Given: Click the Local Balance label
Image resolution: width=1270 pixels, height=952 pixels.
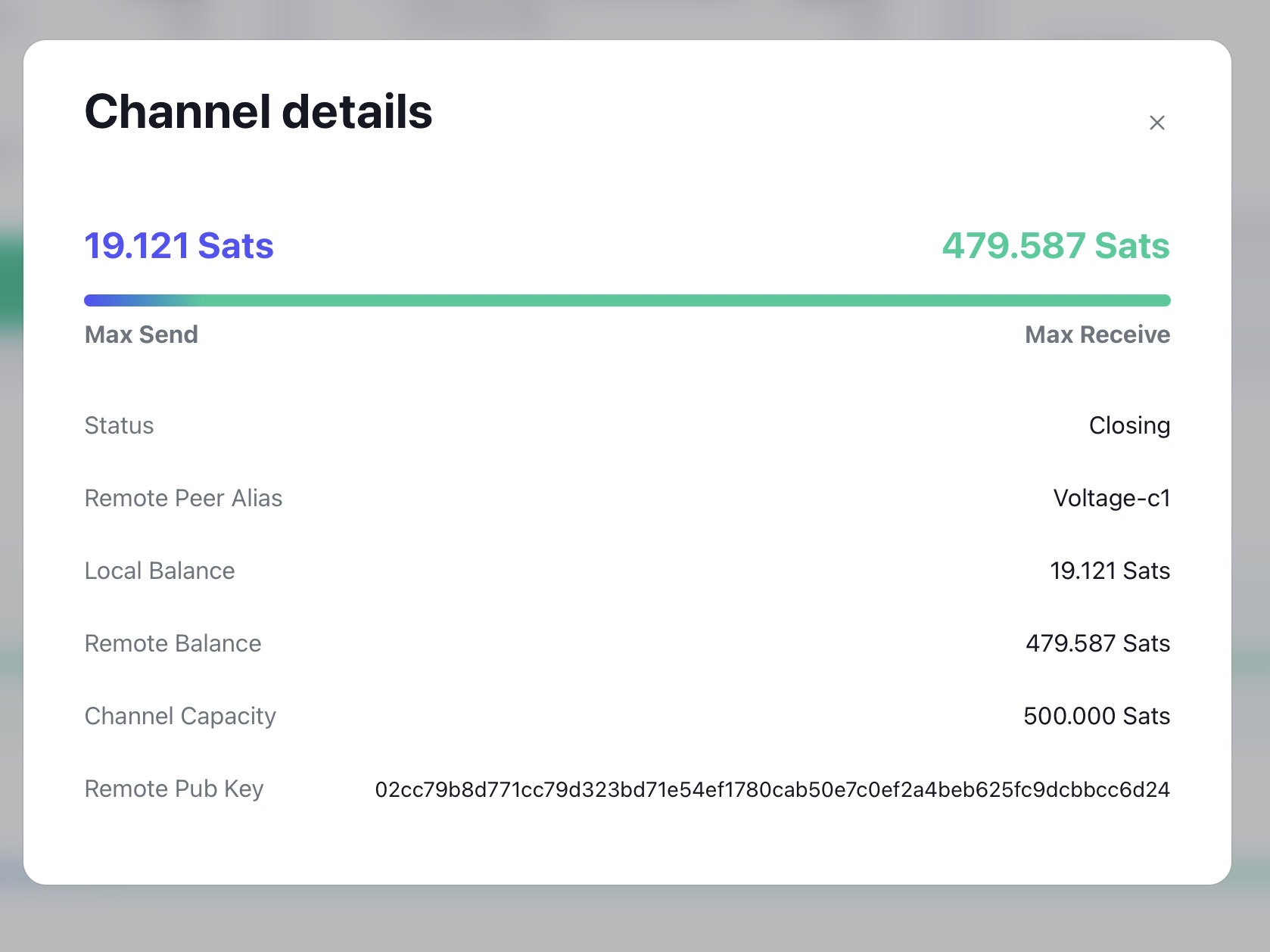Looking at the screenshot, I should tap(160, 571).
